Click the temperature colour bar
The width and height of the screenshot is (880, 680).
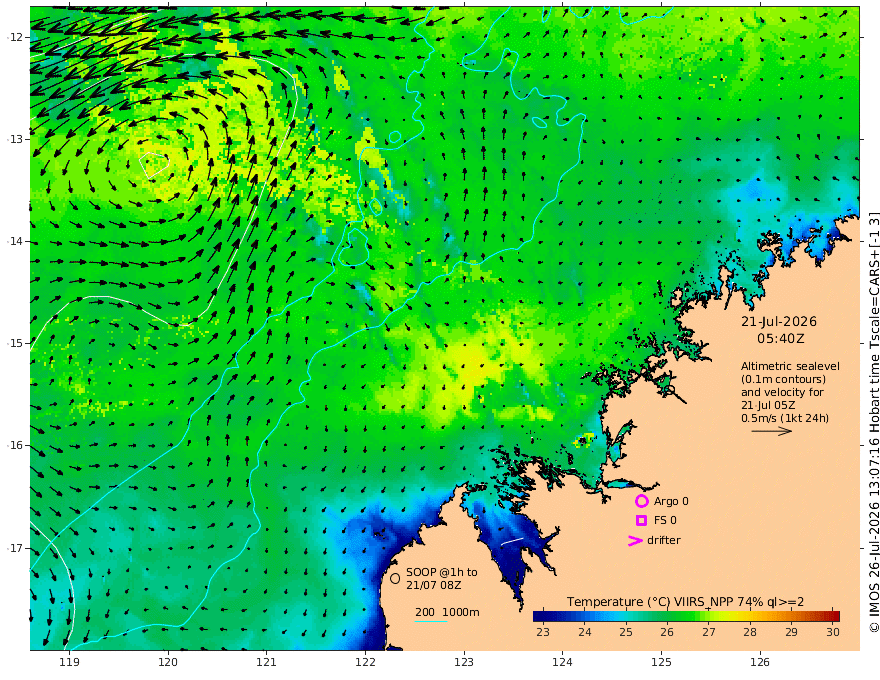click(686, 616)
